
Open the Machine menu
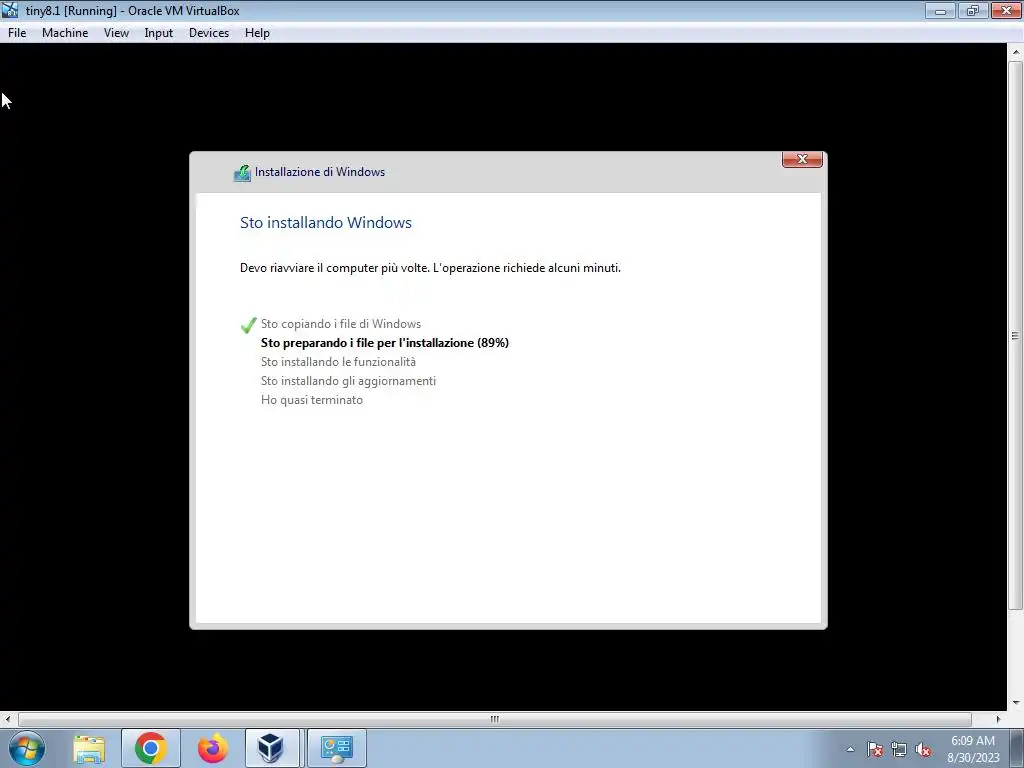coord(65,33)
